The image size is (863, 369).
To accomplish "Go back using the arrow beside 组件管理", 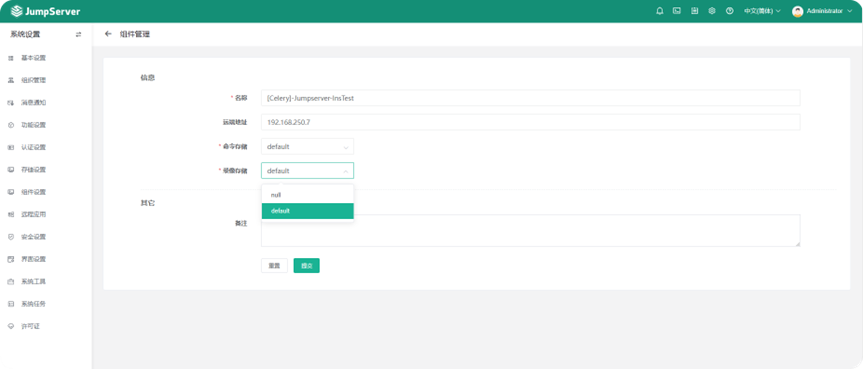I will click(x=108, y=34).
